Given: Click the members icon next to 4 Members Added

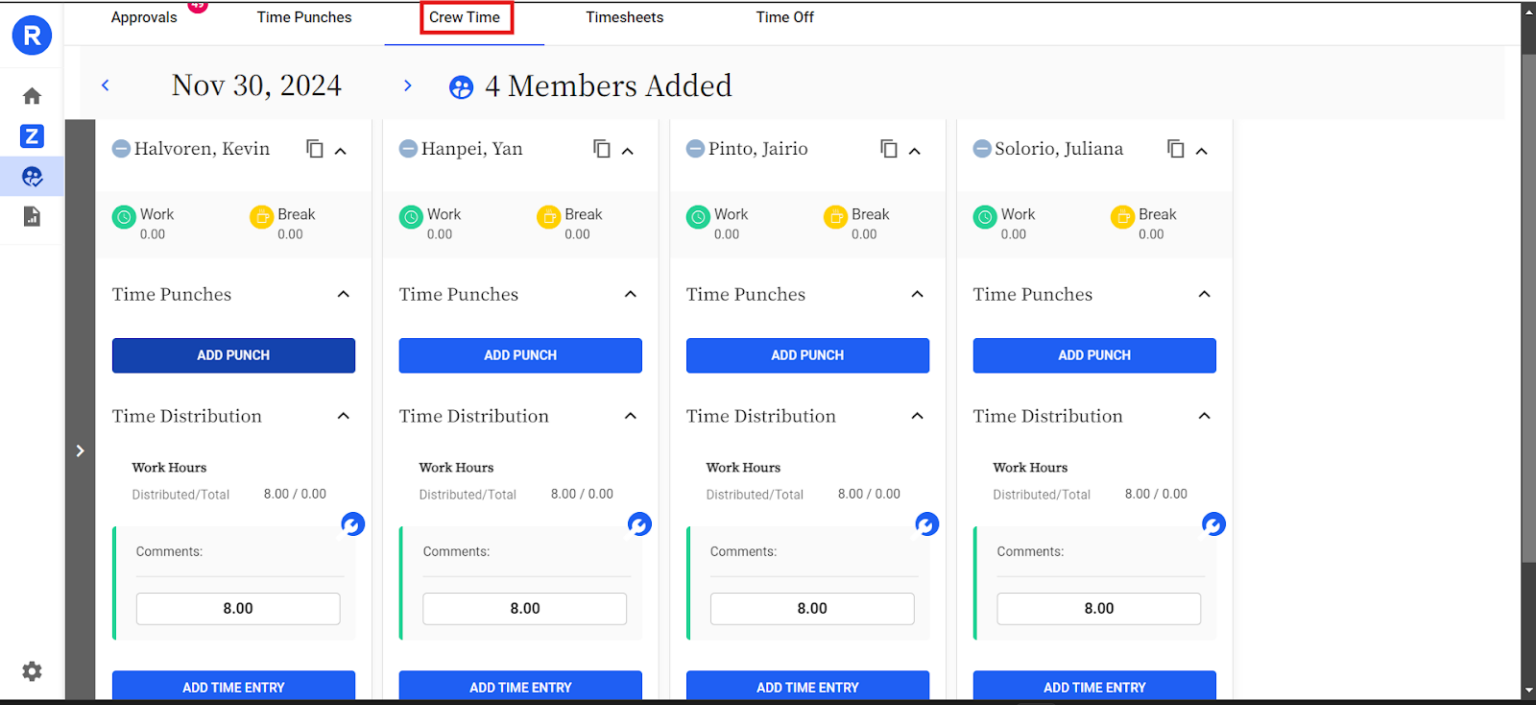Looking at the screenshot, I should (460, 87).
